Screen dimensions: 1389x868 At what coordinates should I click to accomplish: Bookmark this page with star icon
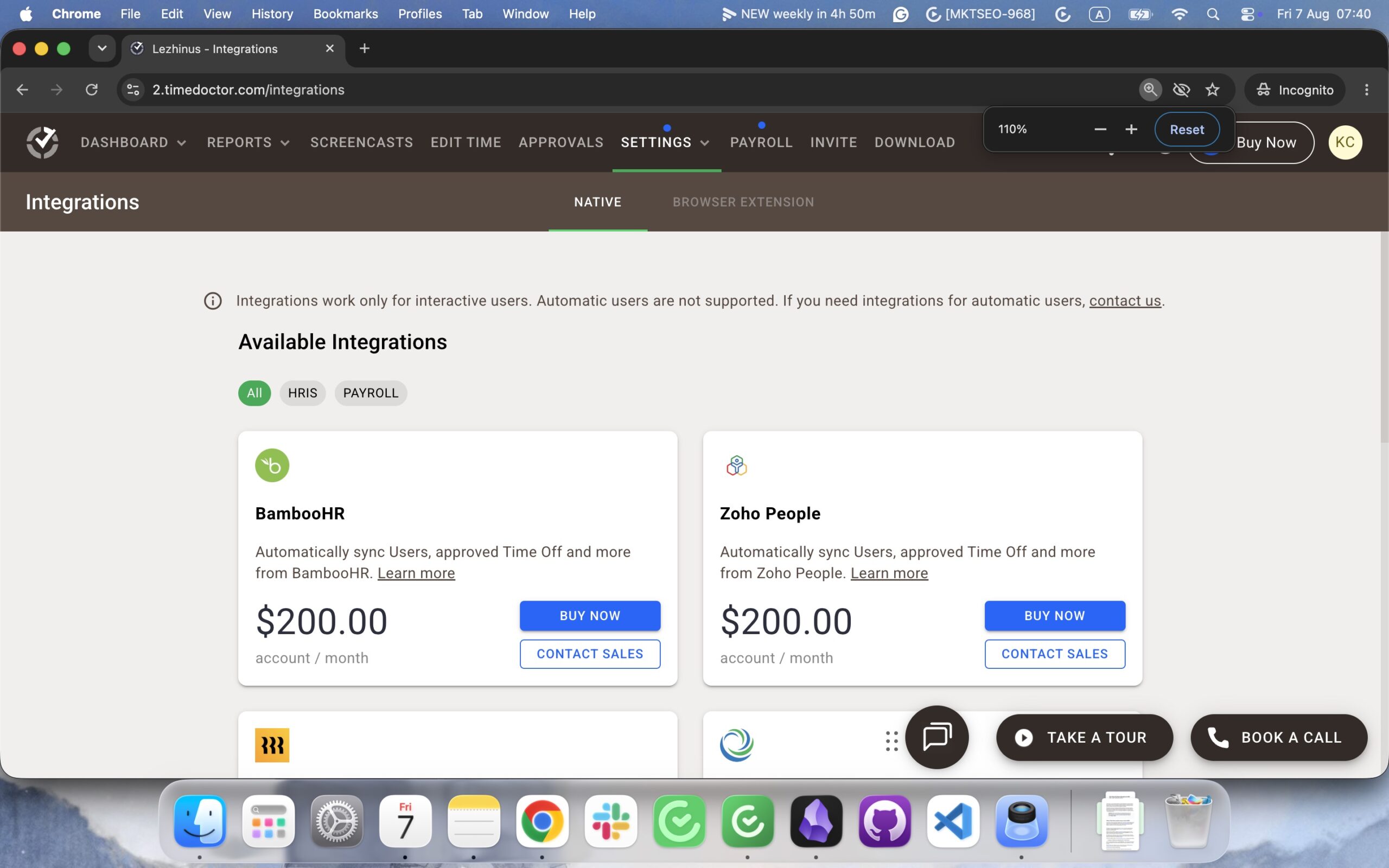coord(1212,90)
